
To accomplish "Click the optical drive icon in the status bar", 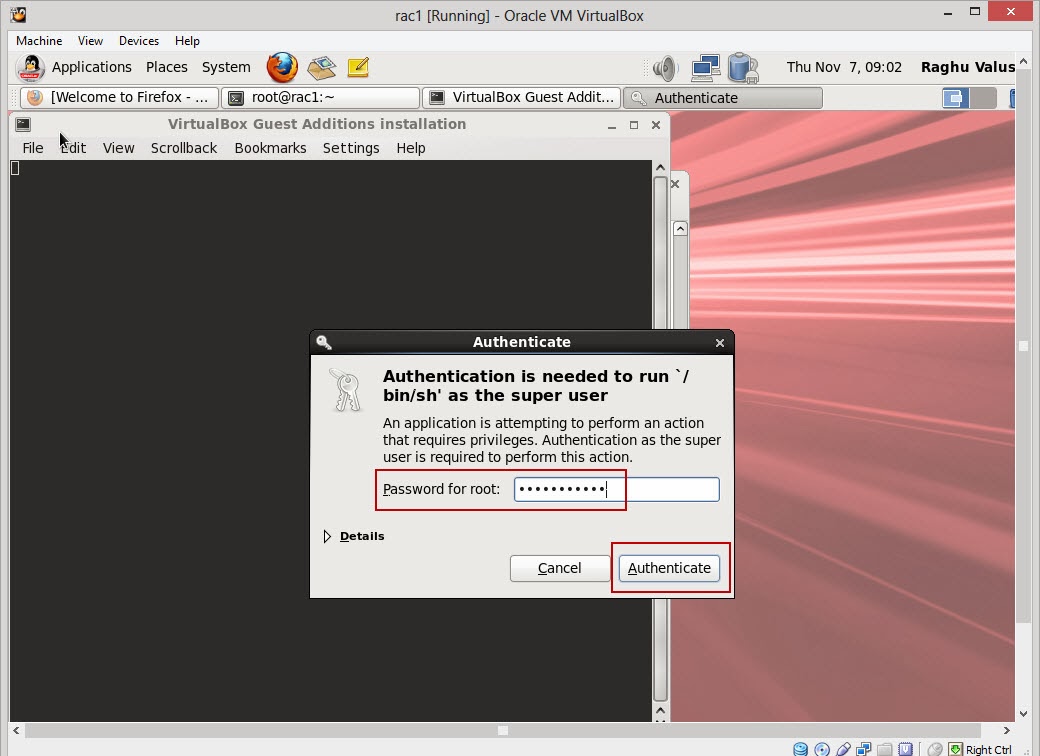I will click(x=822, y=748).
